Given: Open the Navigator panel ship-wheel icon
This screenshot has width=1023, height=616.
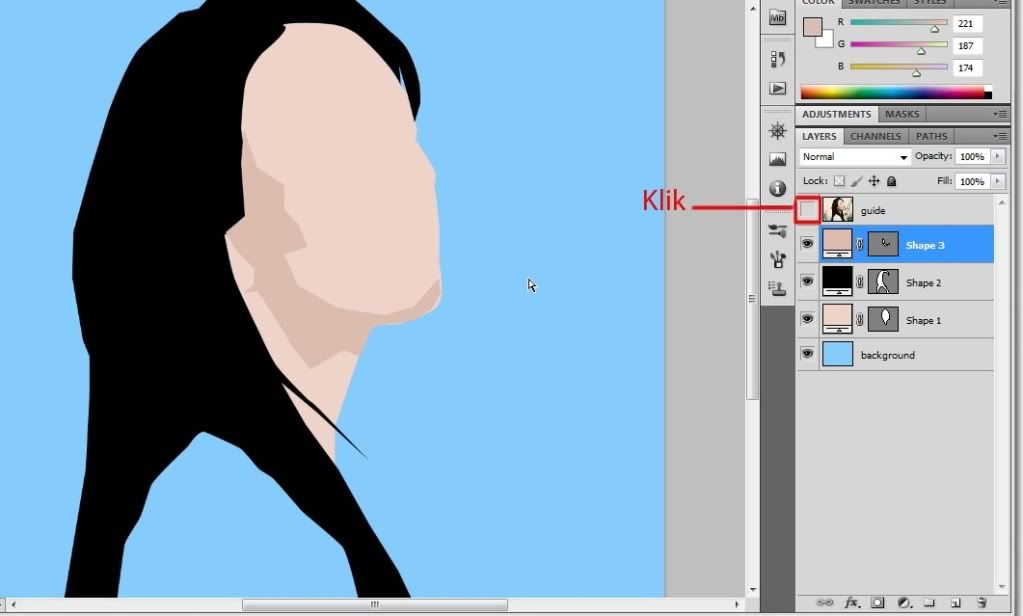Looking at the screenshot, I should pos(777,131).
